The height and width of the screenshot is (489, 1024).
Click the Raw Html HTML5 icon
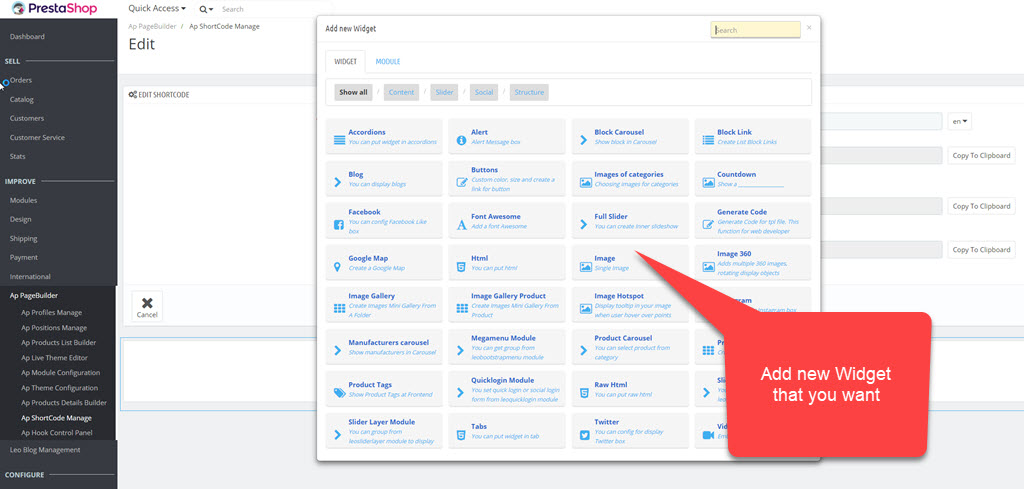[584, 393]
